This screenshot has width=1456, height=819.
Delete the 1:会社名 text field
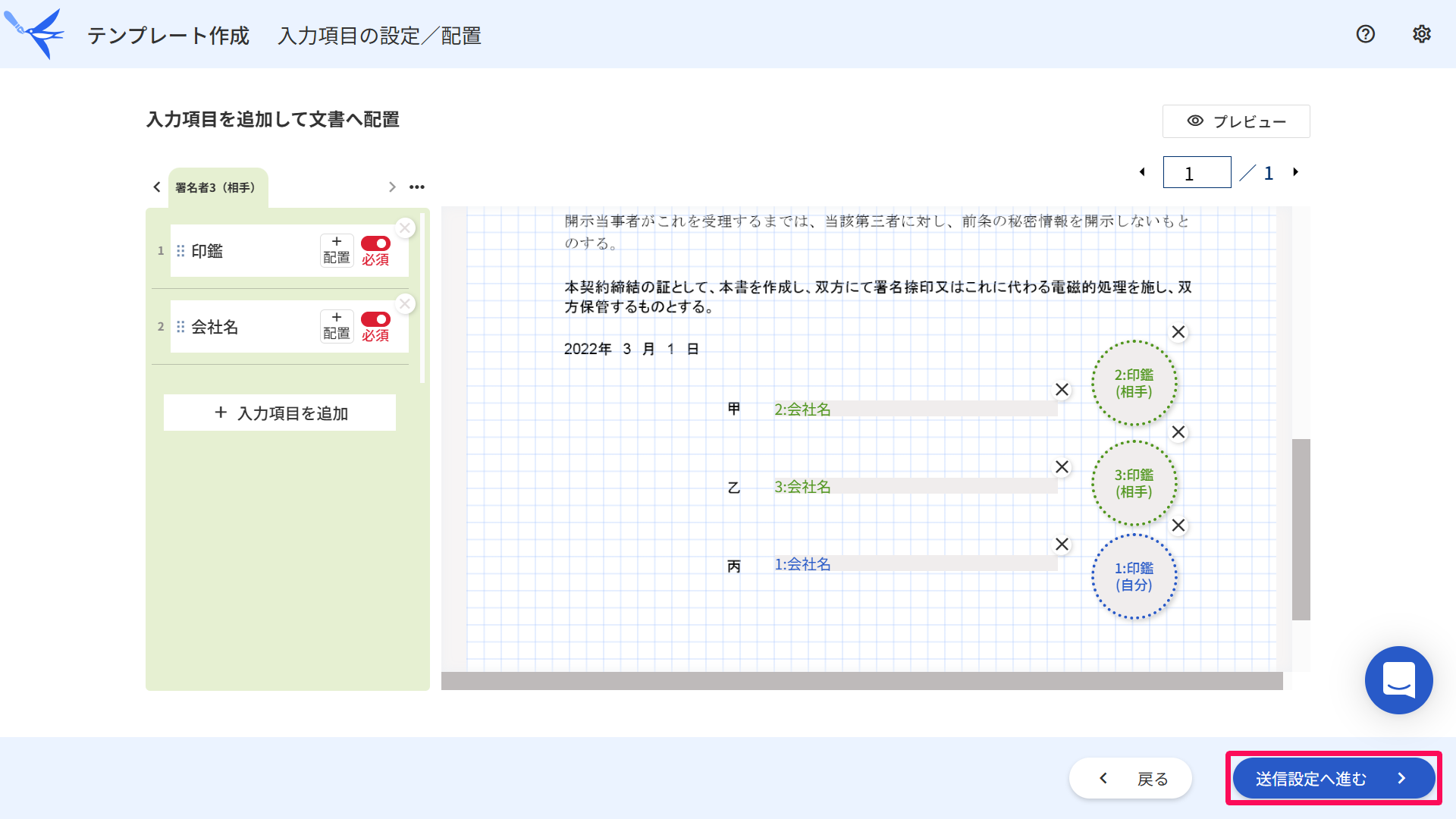click(x=1062, y=544)
